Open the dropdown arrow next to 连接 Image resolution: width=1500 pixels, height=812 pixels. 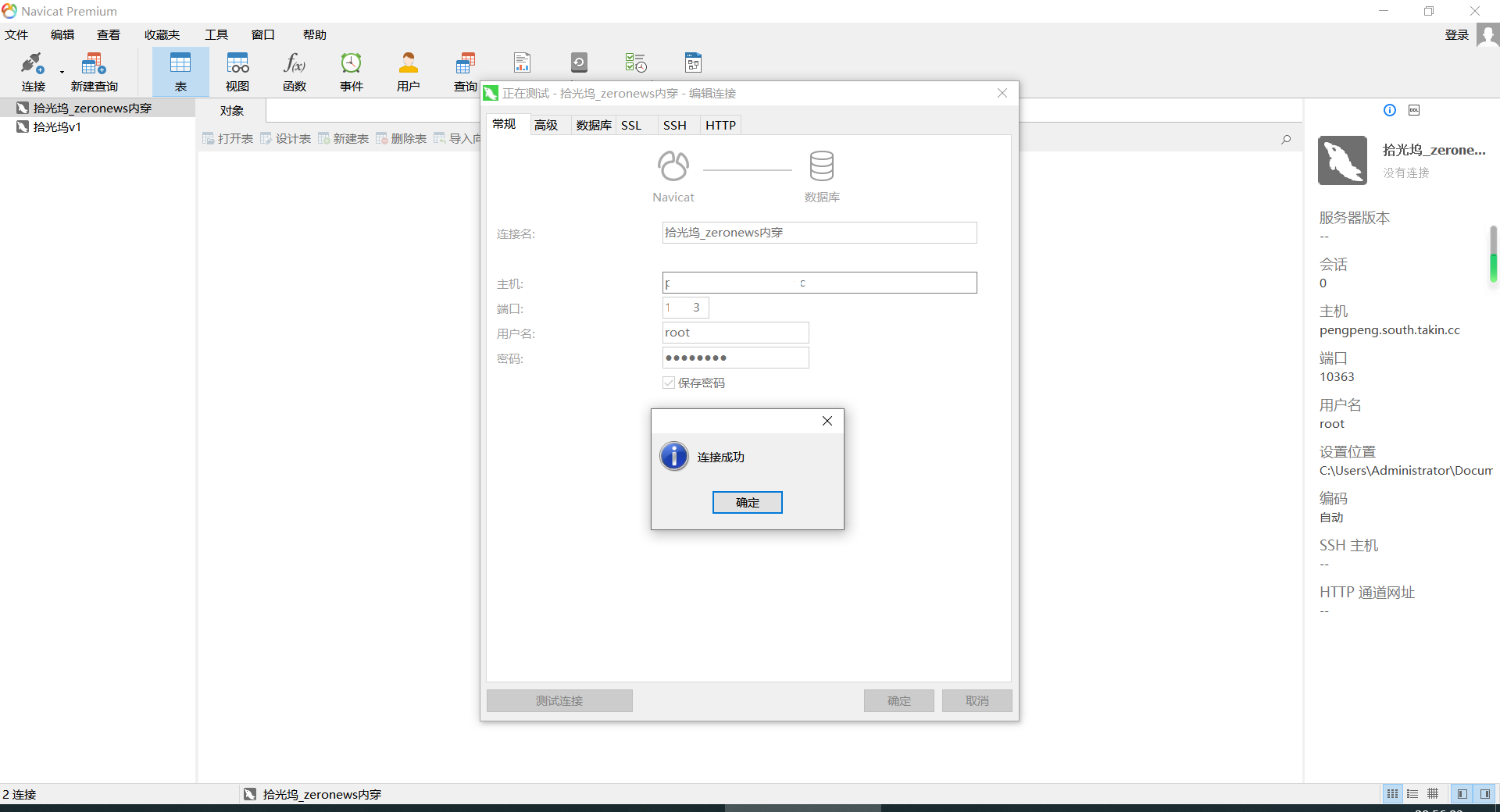tap(62, 73)
